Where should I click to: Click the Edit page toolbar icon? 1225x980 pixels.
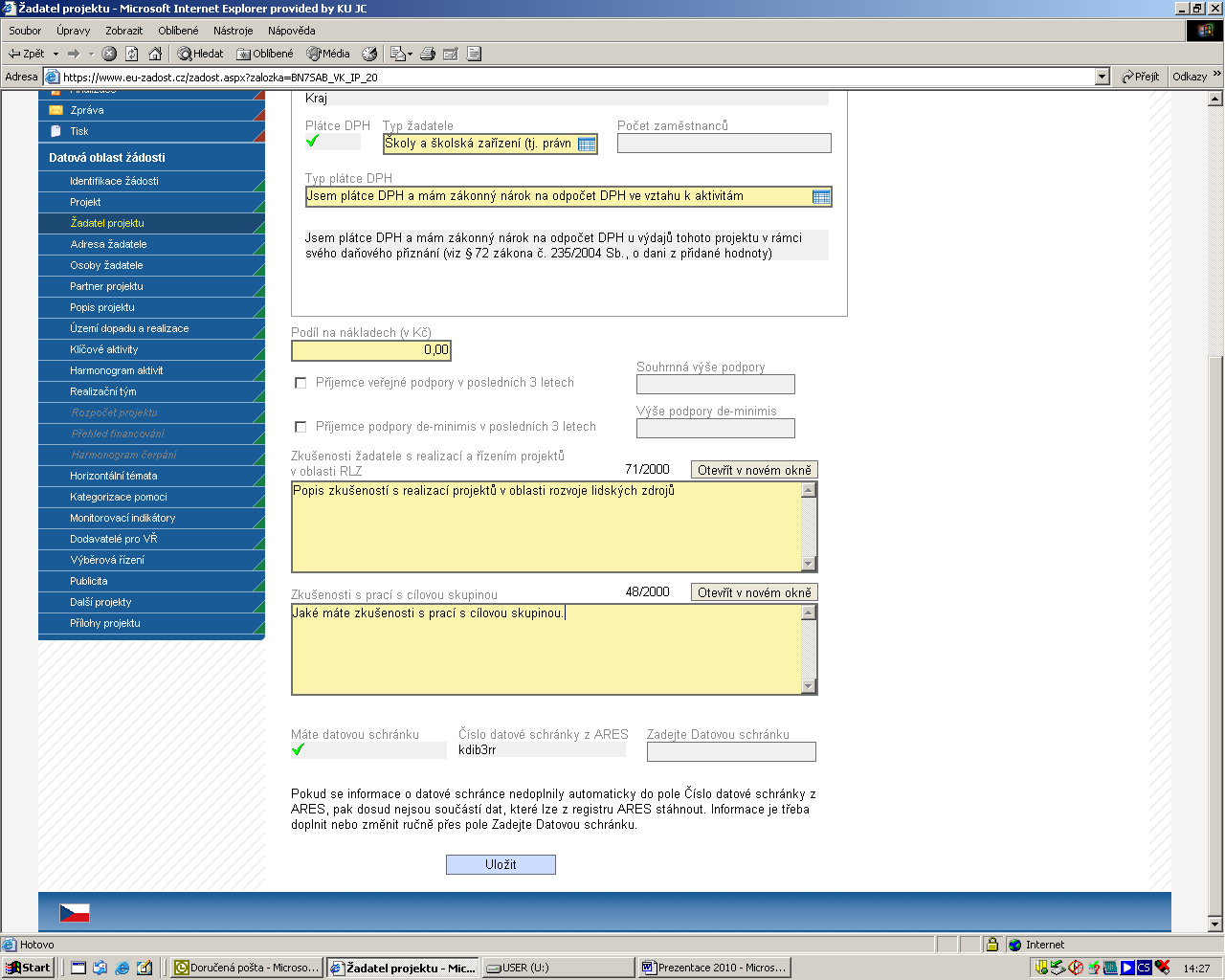[451, 54]
